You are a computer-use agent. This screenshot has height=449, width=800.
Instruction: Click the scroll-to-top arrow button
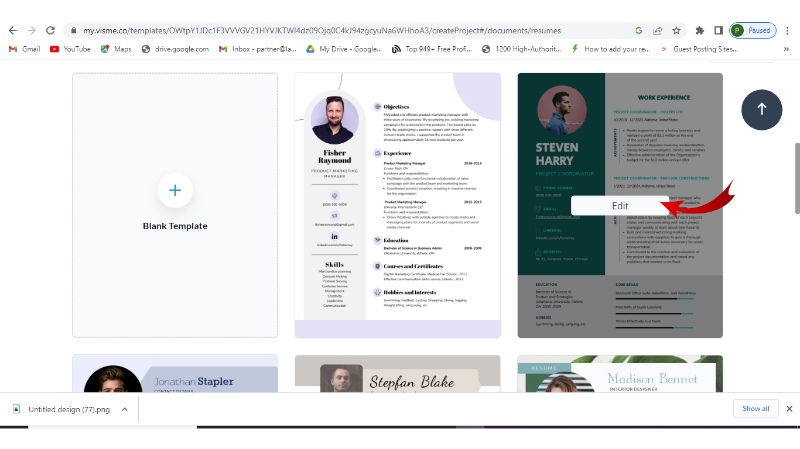point(761,109)
